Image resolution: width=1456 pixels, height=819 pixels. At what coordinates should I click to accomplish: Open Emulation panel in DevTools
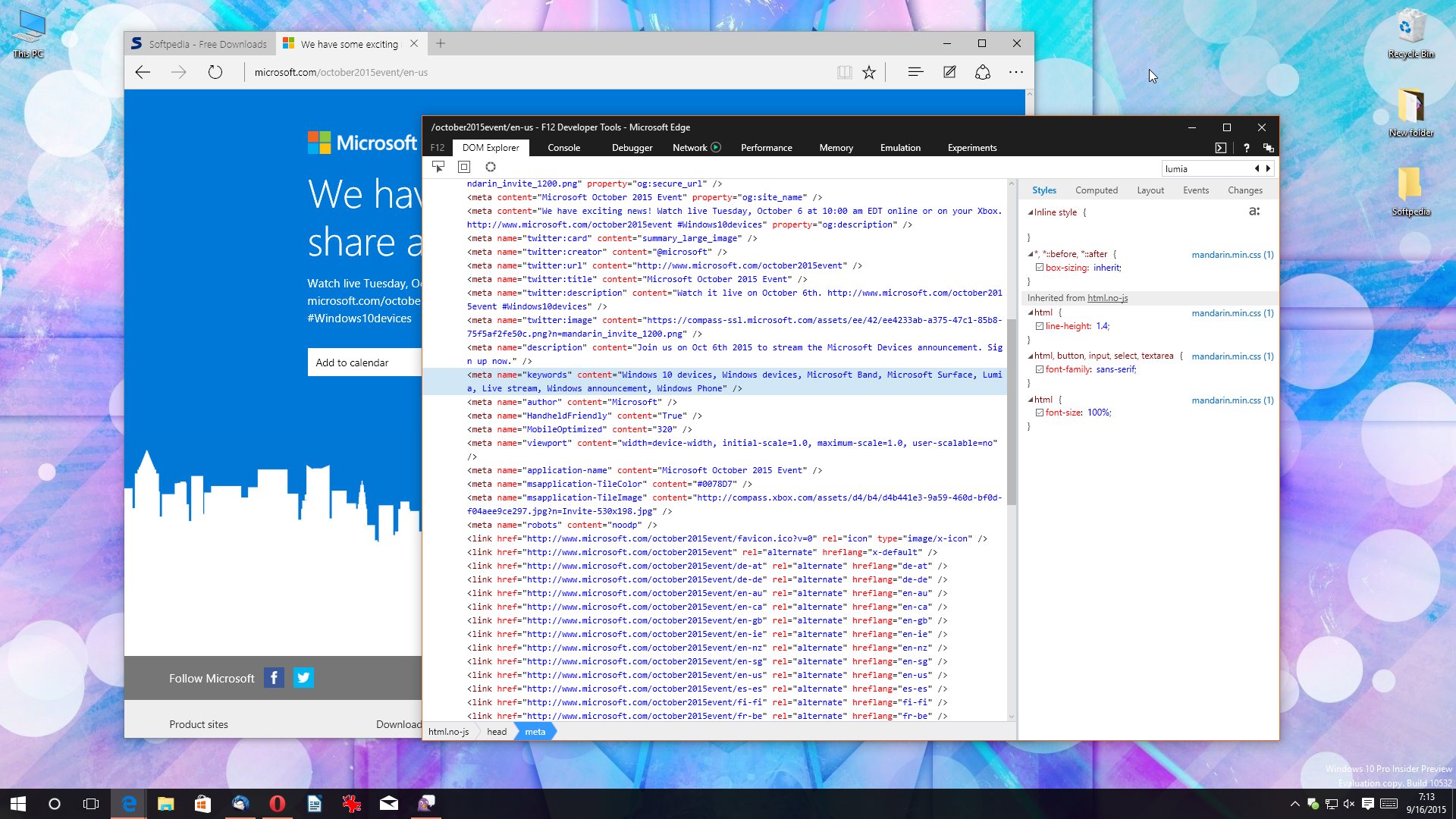pos(898,147)
